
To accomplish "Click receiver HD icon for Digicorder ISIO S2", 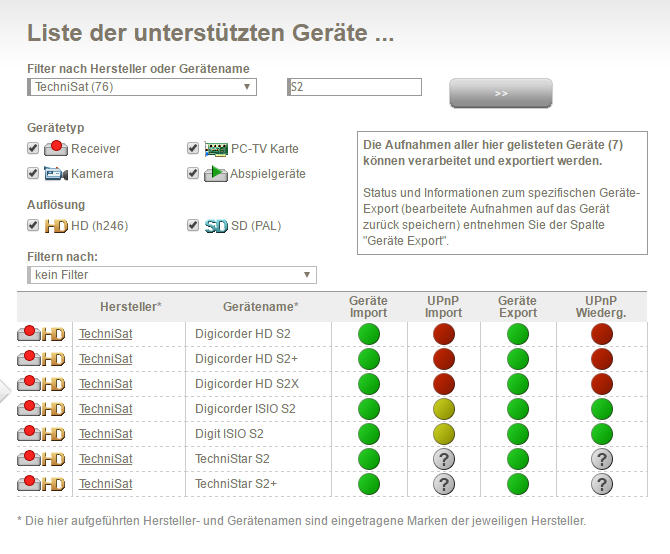I will click(x=41, y=408).
